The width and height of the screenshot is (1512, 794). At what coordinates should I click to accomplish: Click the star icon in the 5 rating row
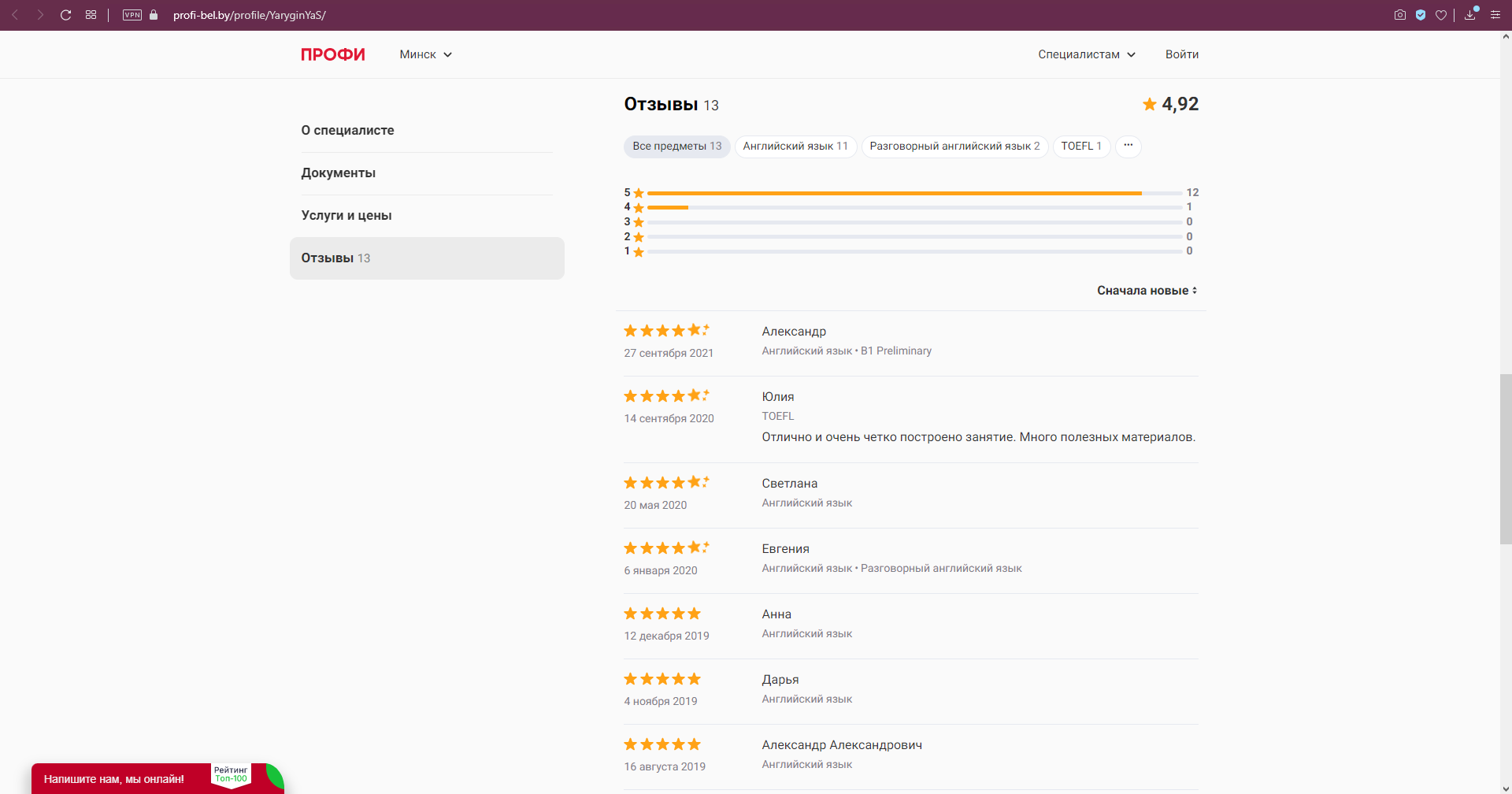coord(639,193)
